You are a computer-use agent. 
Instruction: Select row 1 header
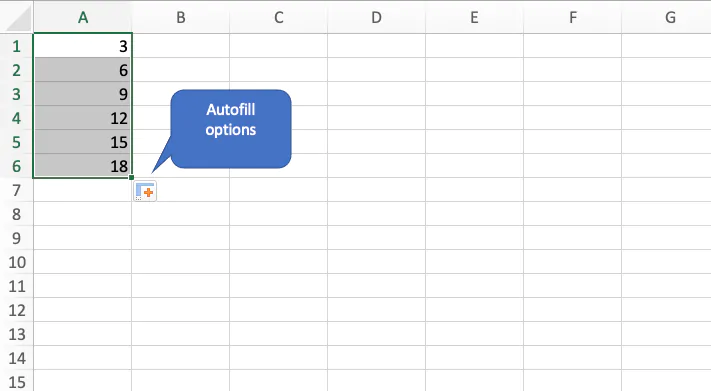click(x=17, y=46)
